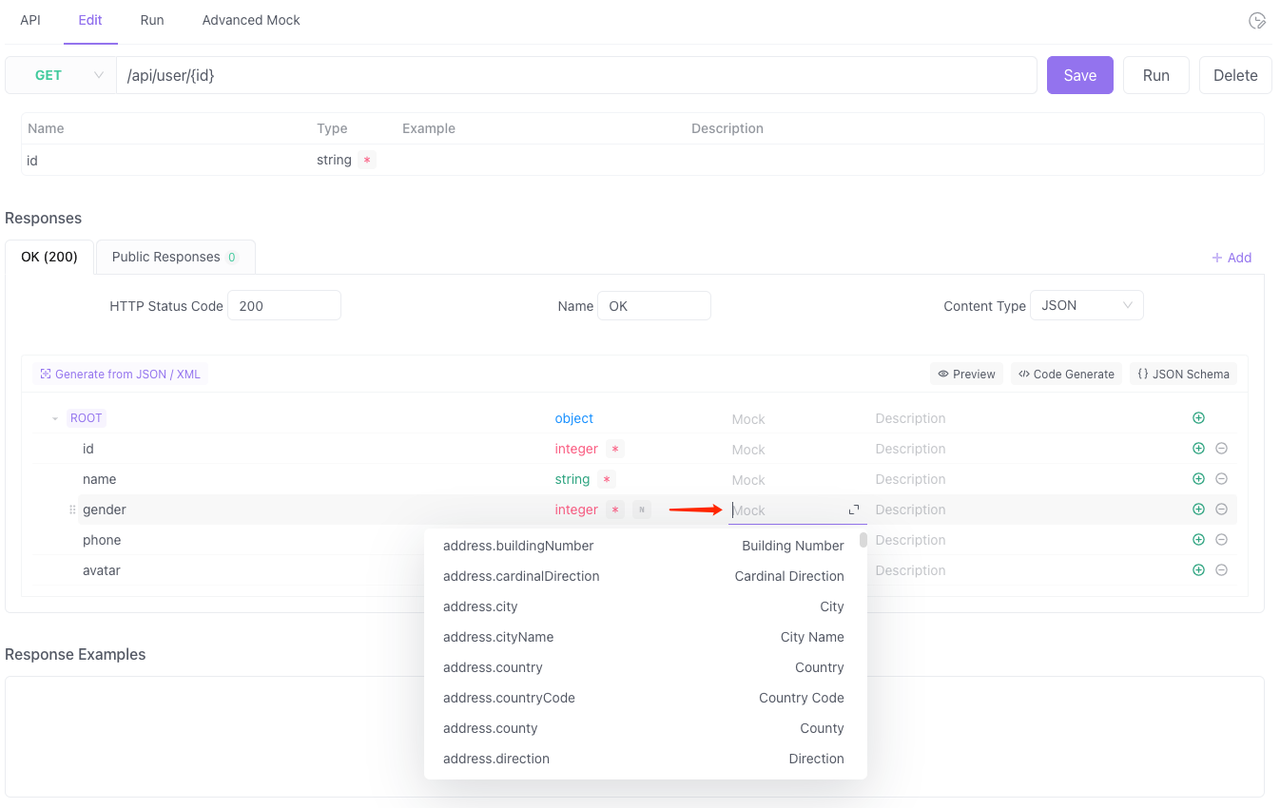The width and height of the screenshot is (1280, 808).
Task: Change the id field's integer type
Action: (576, 449)
